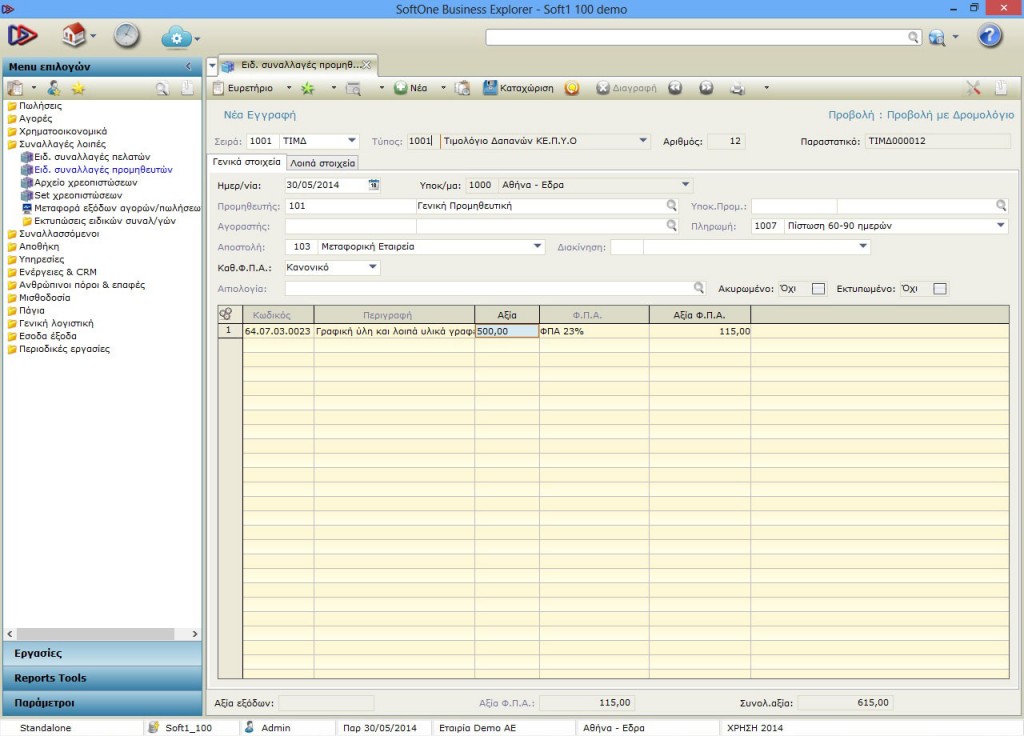Screen dimensions: 1024x736
Task: Click the Νέα new record button
Action: pos(411,88)
